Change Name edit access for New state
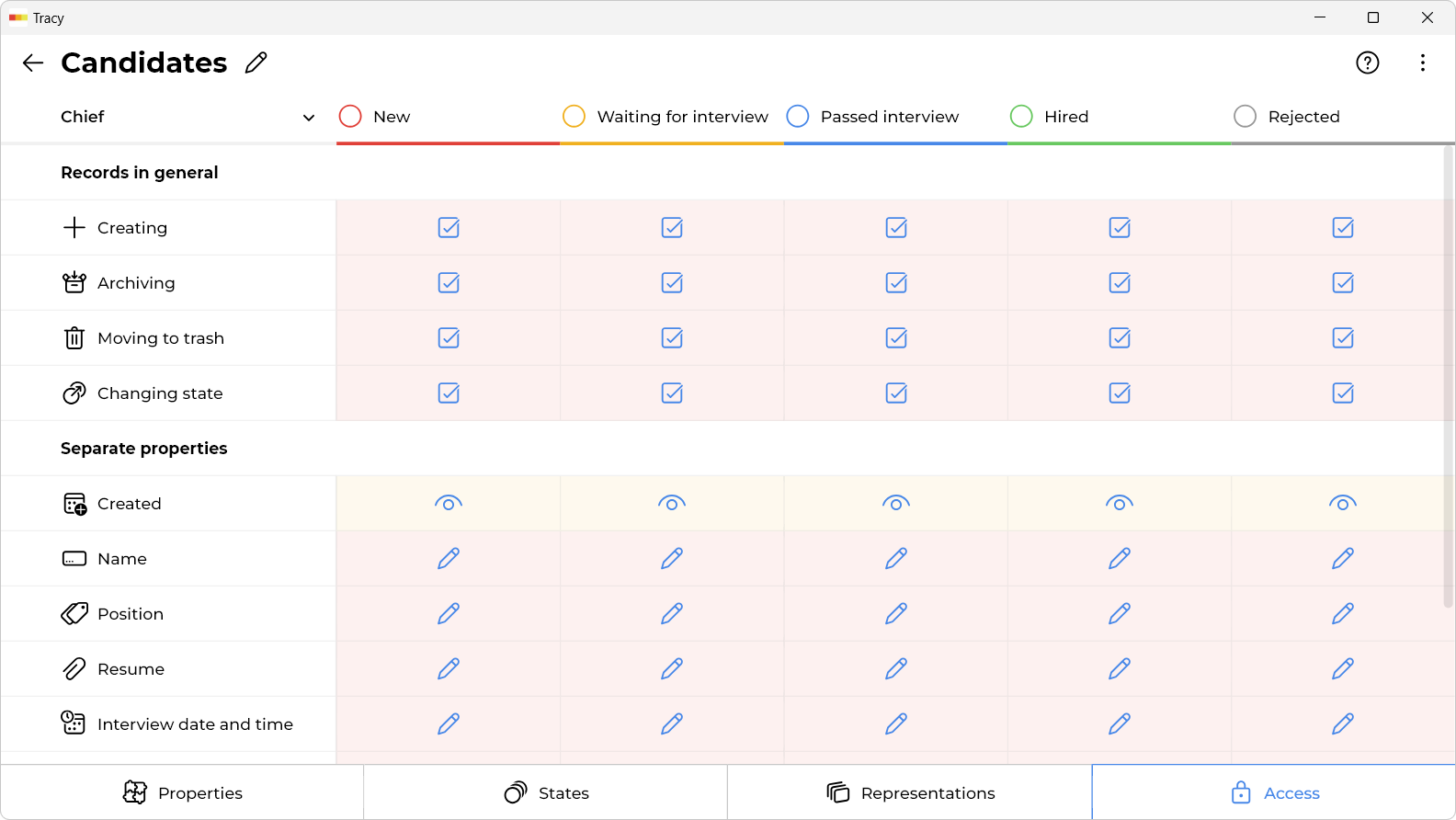Screen dimensions: 1456x820 click(x=449, y=559)
